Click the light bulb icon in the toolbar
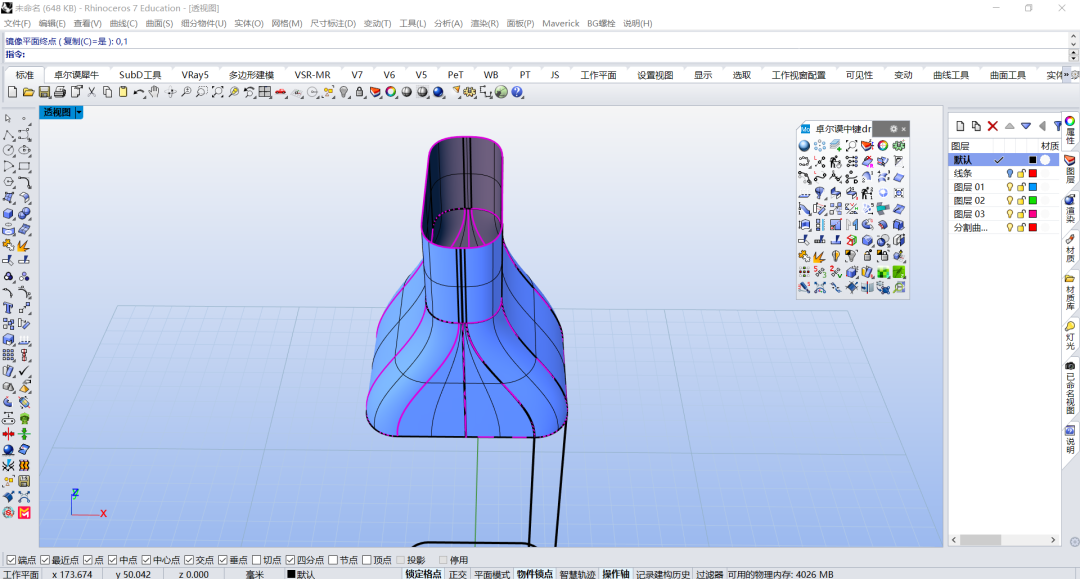This screenshot has width=1080, height=579. (x=344, y=92)
